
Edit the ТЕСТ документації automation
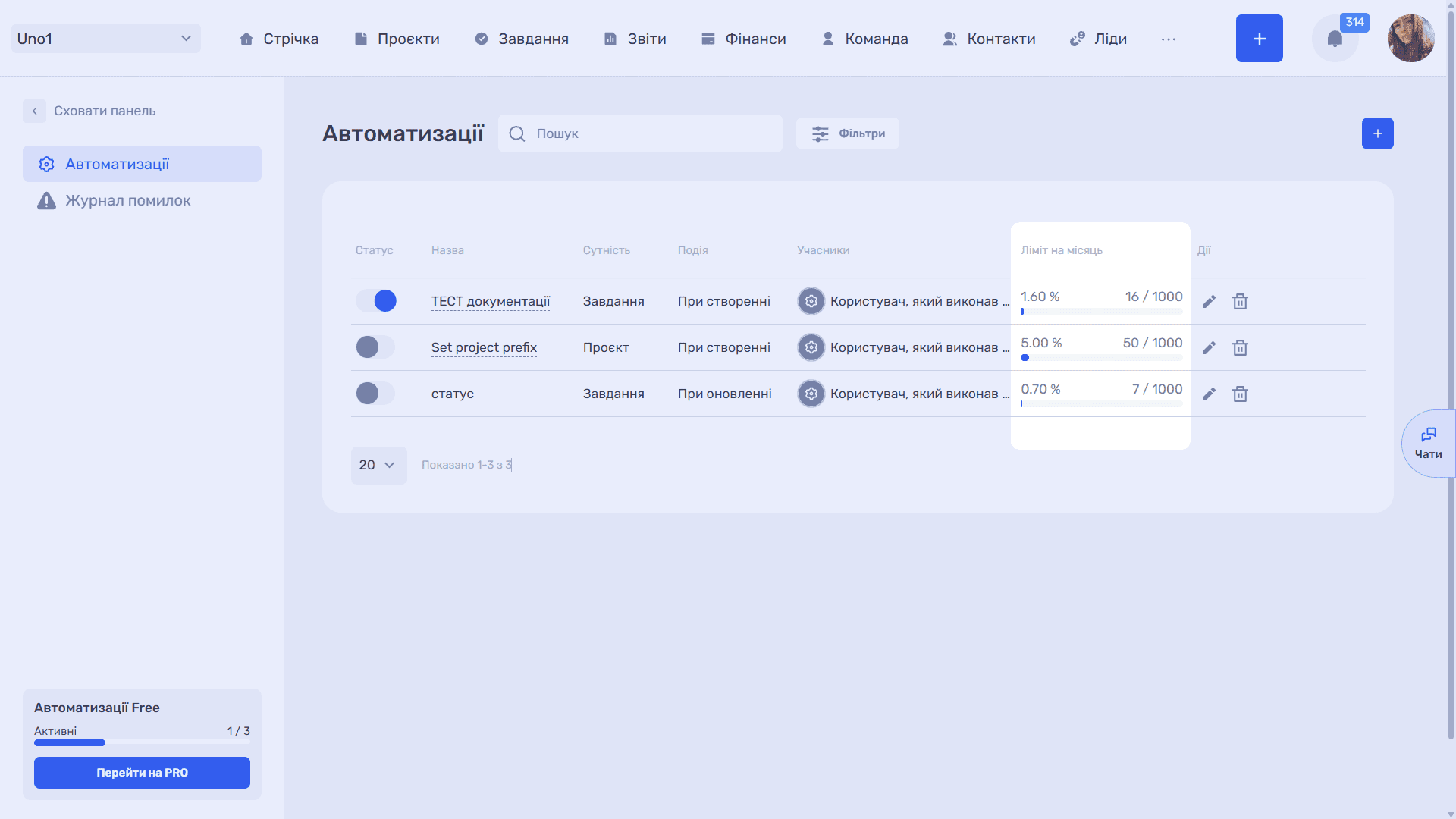[x=1208, y=301]
